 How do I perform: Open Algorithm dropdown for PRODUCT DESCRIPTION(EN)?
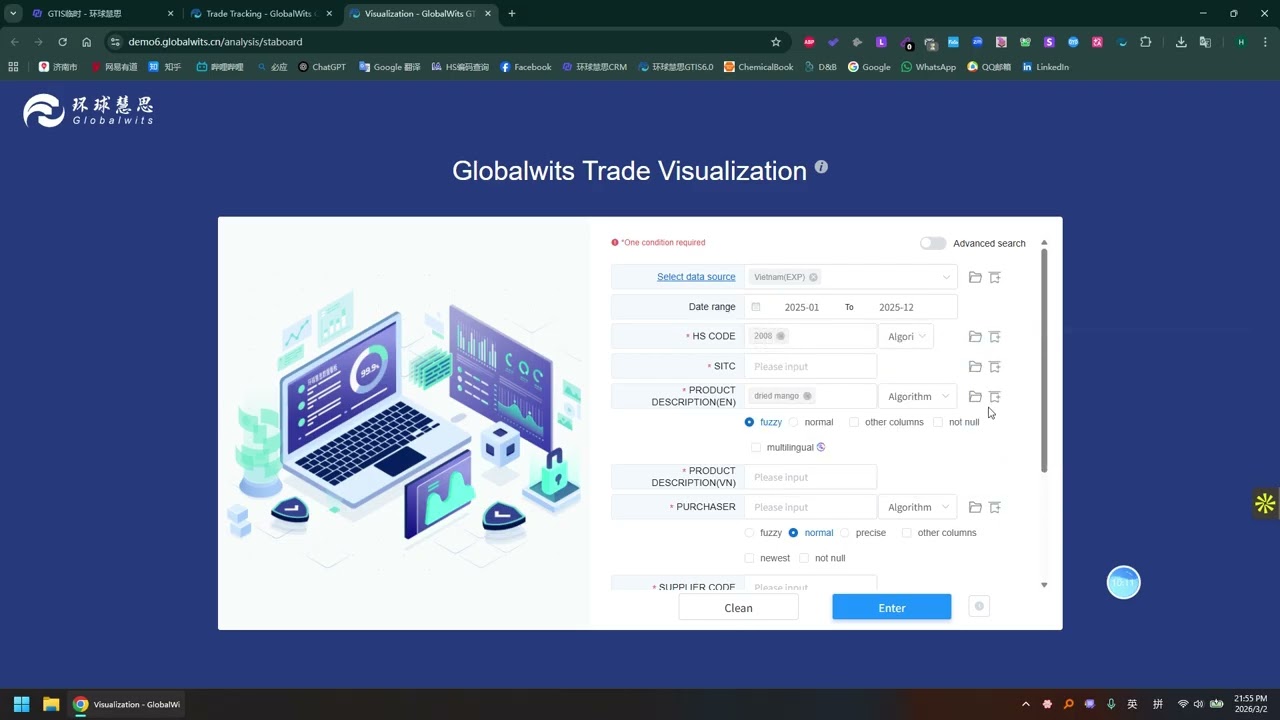point(917,396)
